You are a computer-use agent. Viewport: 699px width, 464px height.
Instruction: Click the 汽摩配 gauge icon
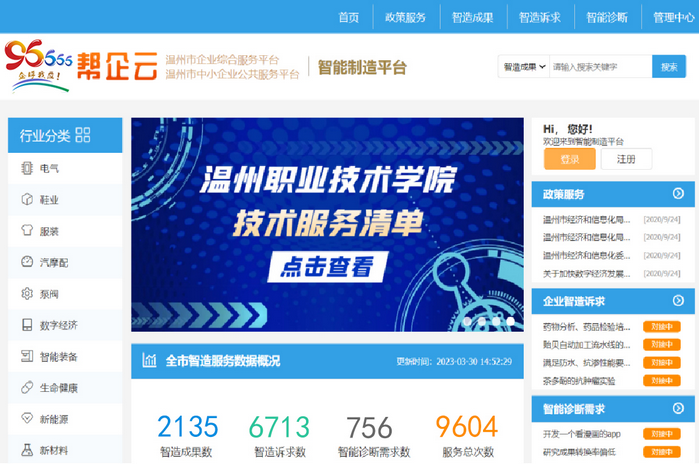27,262
